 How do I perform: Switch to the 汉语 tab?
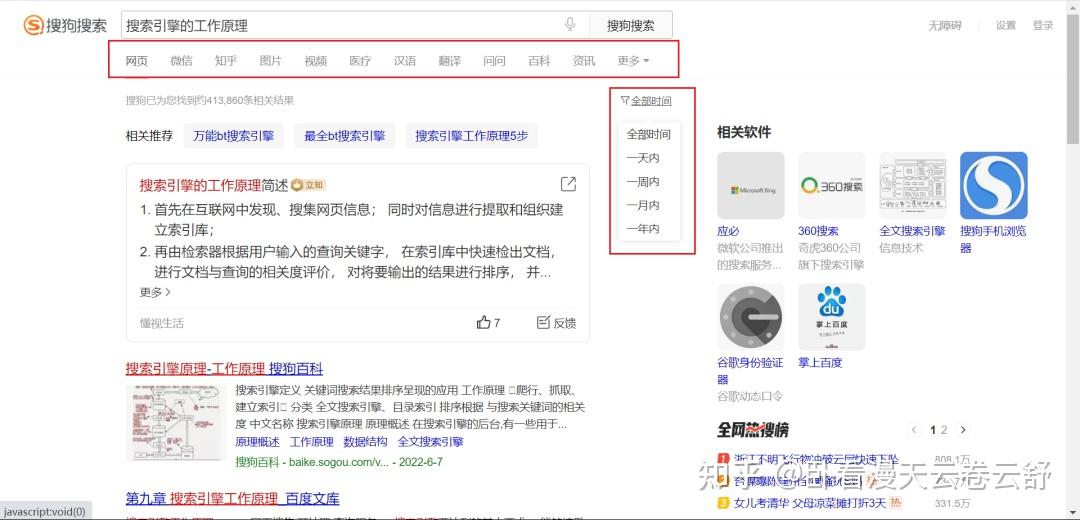click(x=405, y=61)
